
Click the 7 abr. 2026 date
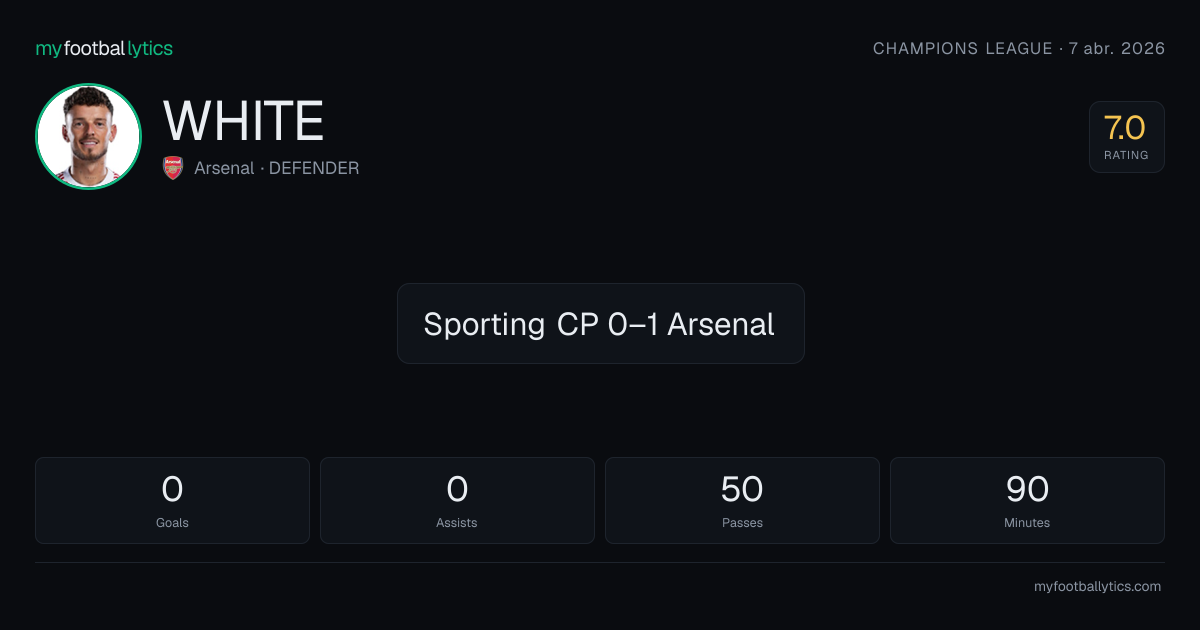[1117, 48]
